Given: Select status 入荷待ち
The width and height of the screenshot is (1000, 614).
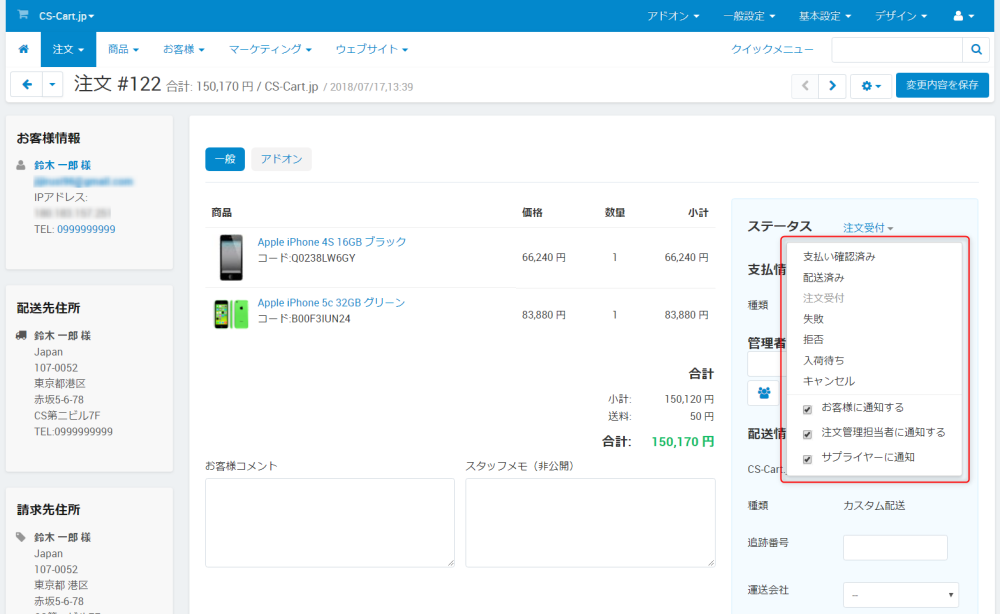Looking at the screenshot, I should click(823, 360).
